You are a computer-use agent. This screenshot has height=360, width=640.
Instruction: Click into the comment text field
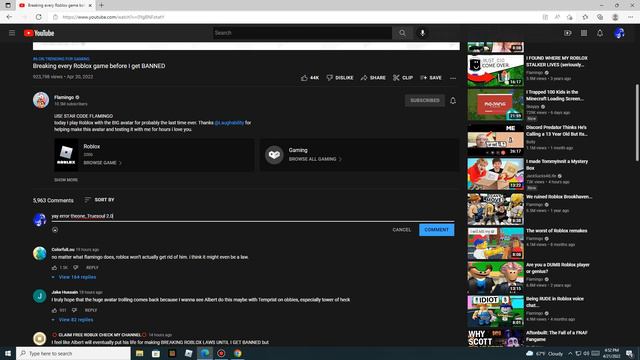[x=253, y=216]
